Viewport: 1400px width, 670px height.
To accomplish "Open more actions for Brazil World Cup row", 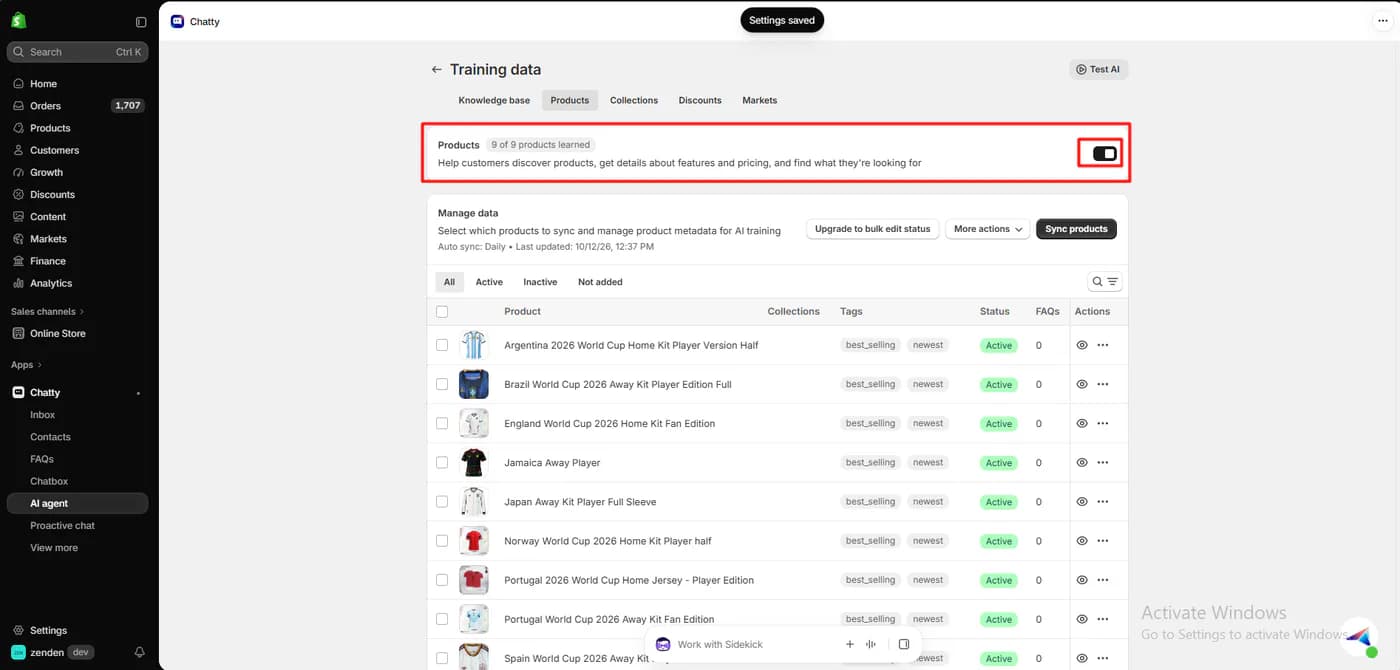I will [x=1103, y=384].
